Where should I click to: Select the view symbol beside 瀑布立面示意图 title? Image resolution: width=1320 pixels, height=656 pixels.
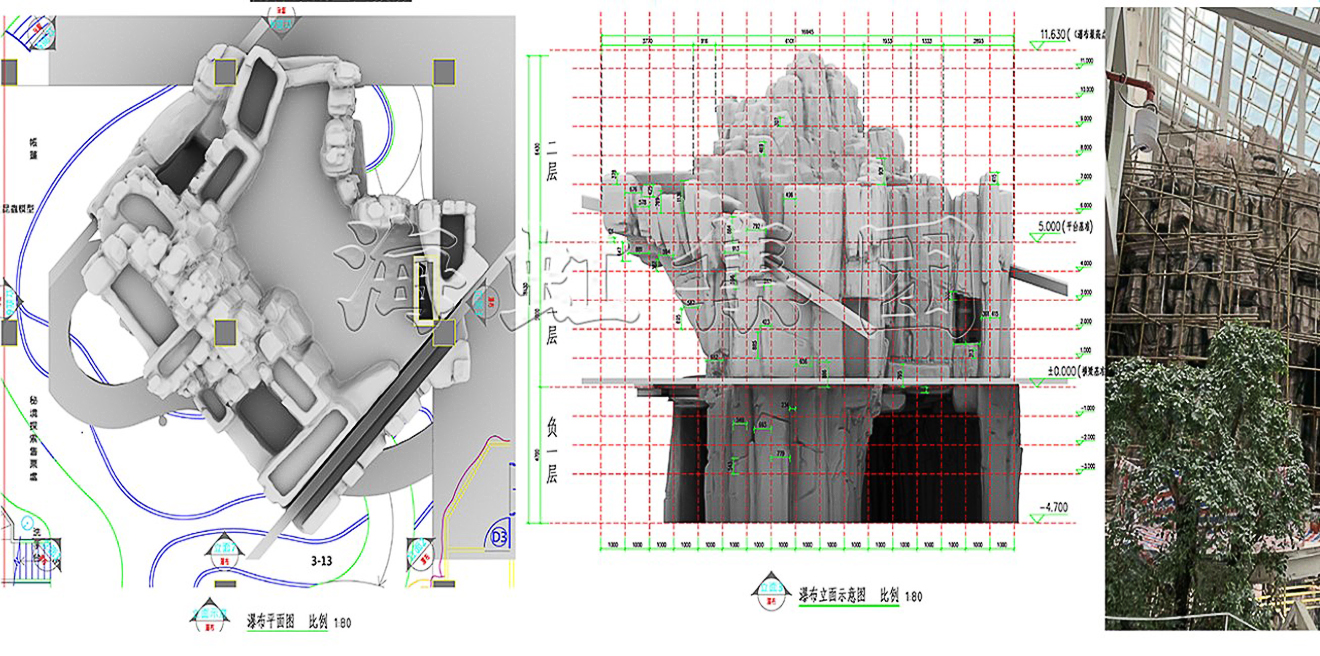pos(770,590)
